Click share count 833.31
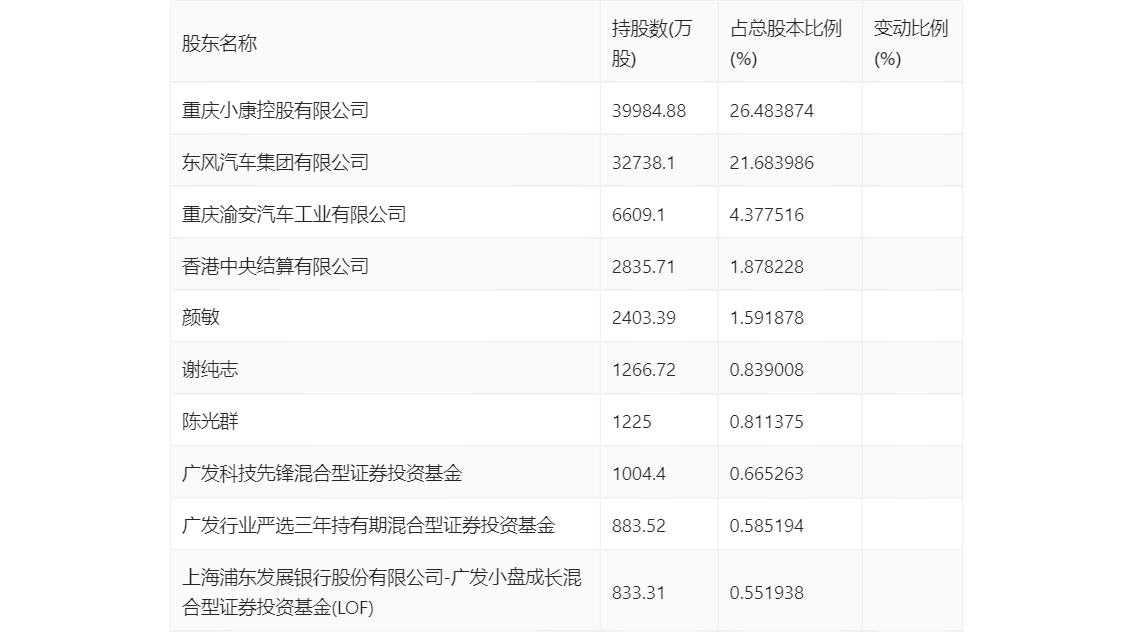The image size is (1134, 632). point(638,593)
